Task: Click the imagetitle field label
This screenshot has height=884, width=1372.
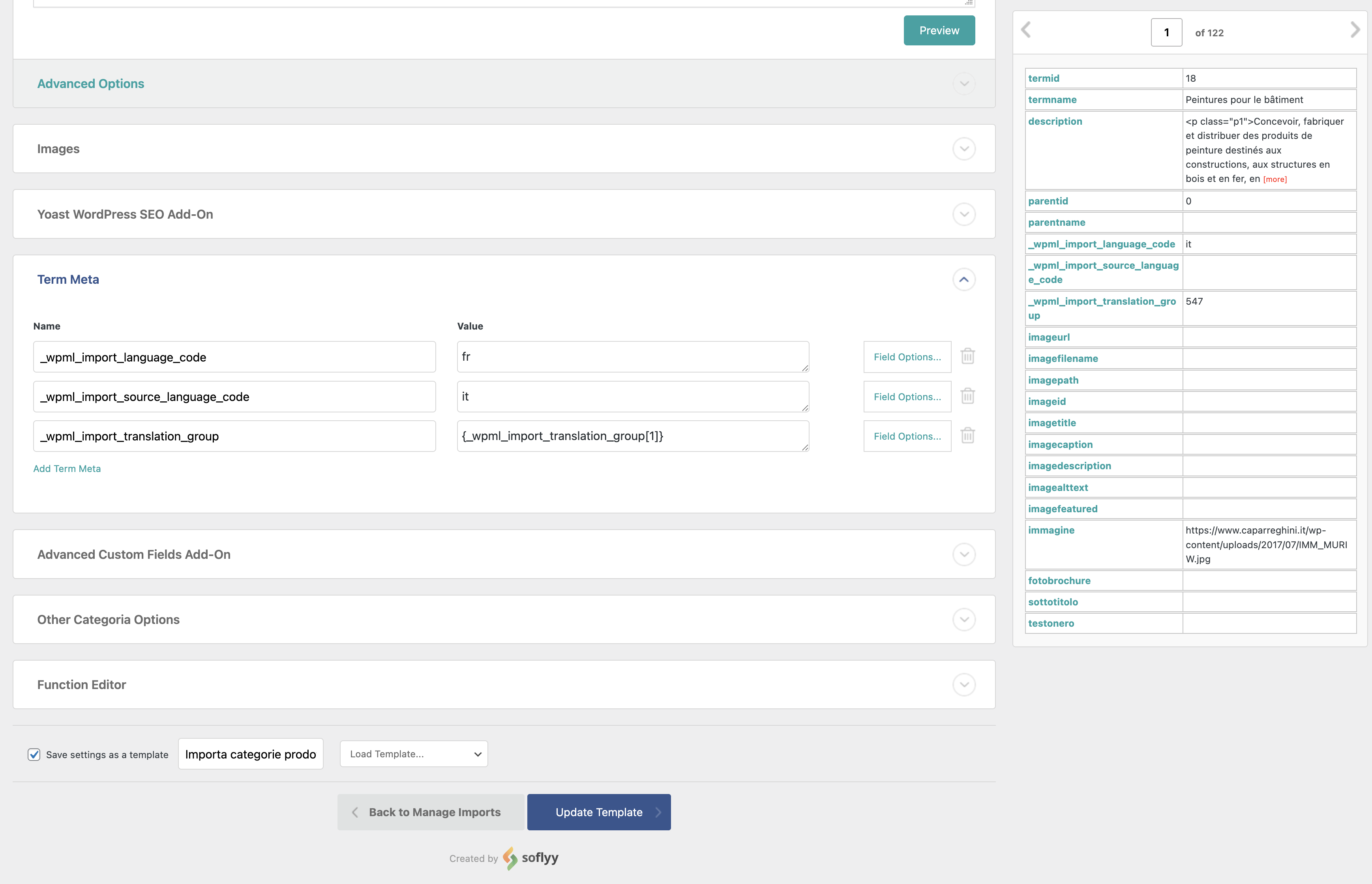Action: click(1051, 423)
